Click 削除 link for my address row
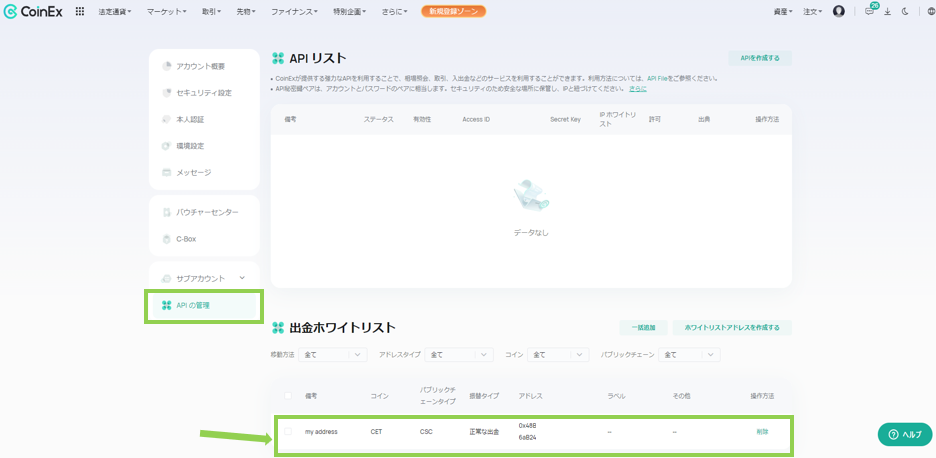 tap(762, 432)
